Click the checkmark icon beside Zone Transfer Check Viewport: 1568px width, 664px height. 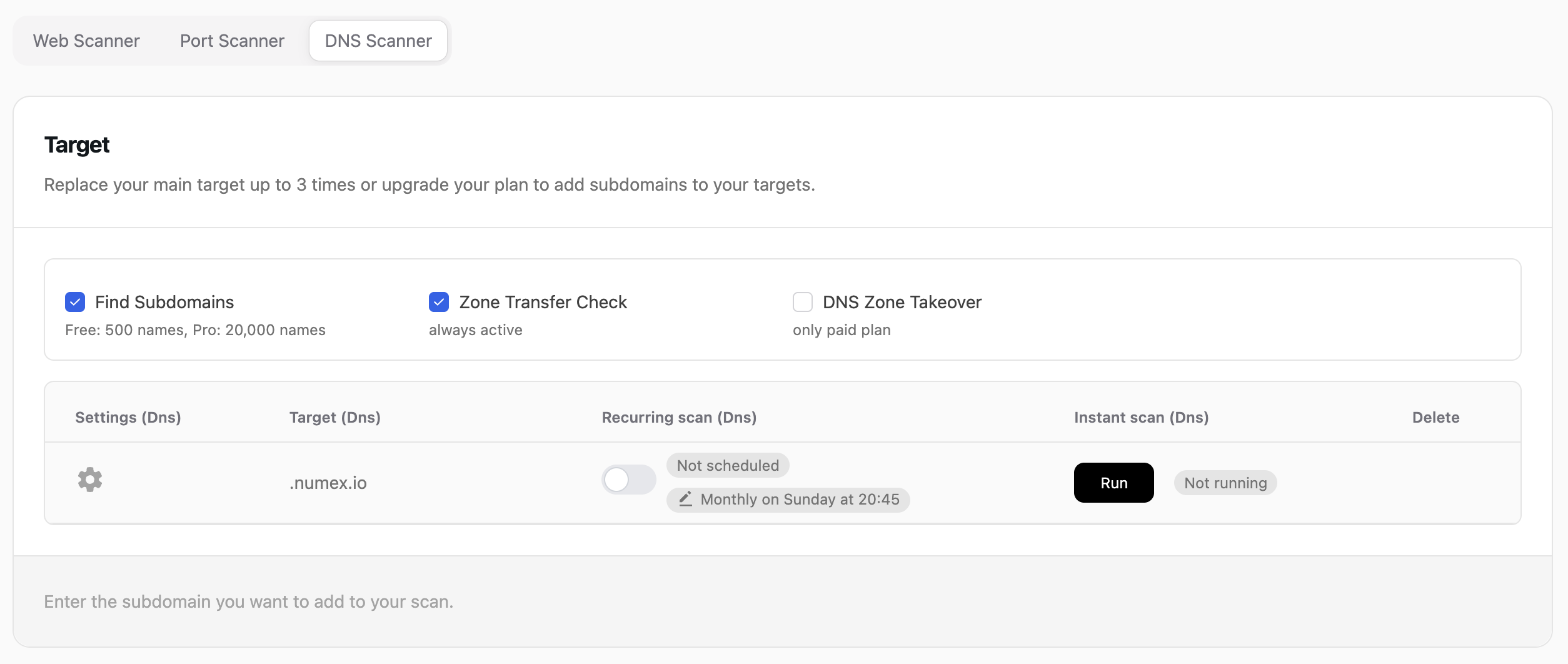tap(439, 303)
